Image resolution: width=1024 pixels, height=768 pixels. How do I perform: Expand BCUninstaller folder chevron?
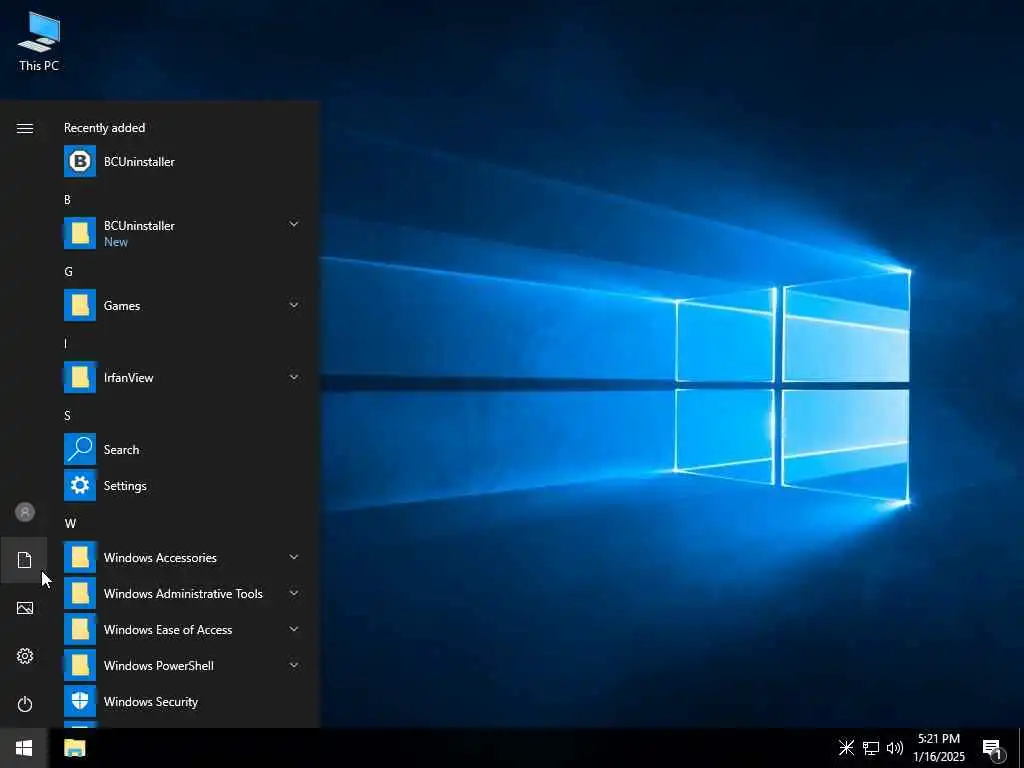click(x=294, y=225)
